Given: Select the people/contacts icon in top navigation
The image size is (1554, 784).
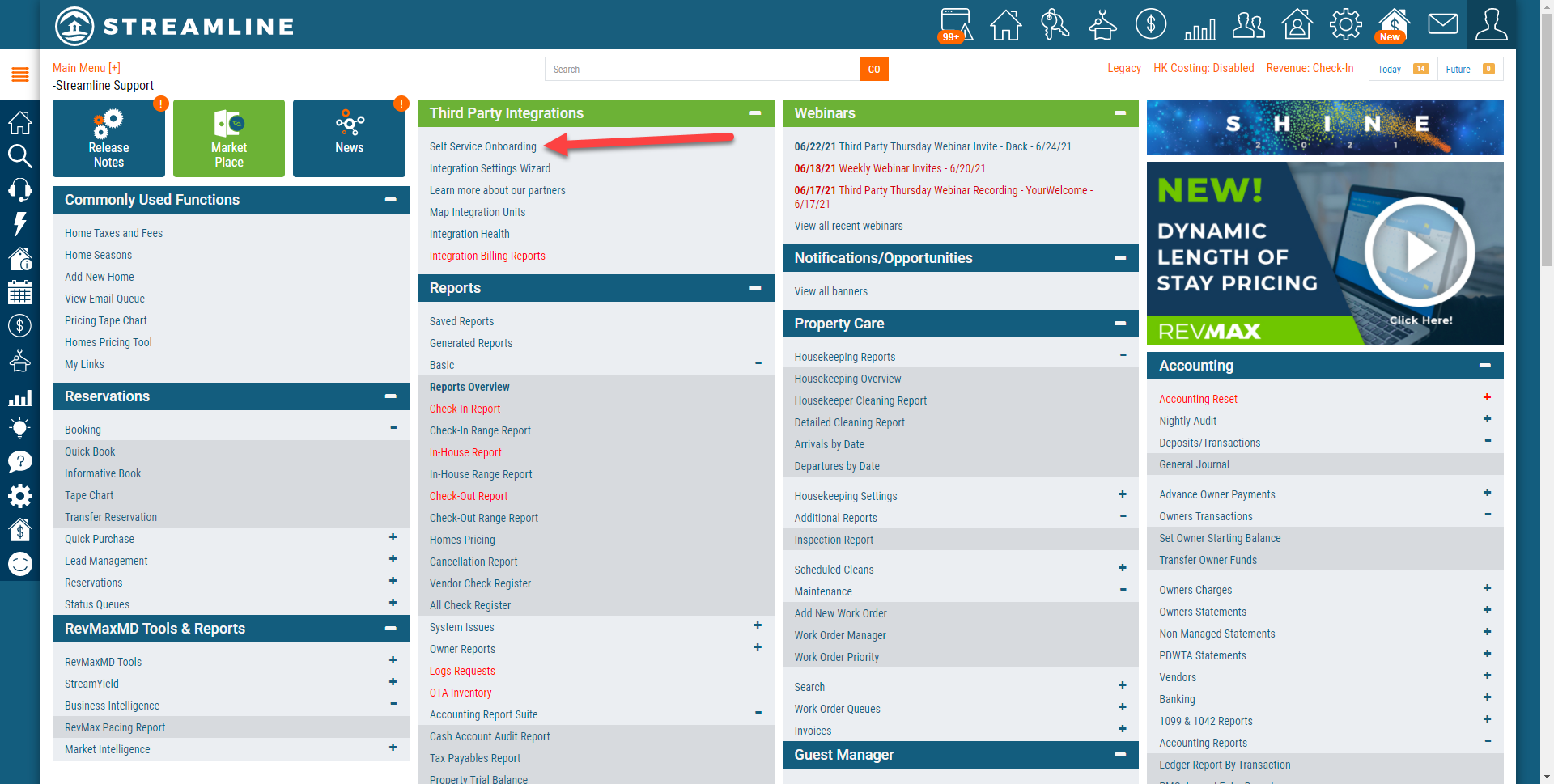Looking at the screenshot, I should point(1248,25).
